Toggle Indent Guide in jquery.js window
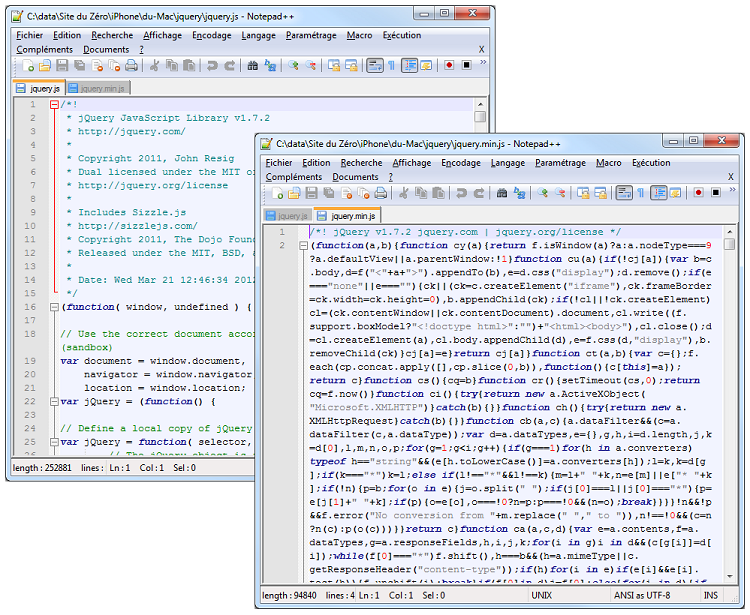This screenshot has width=750, height=615. tap(409, 66)
